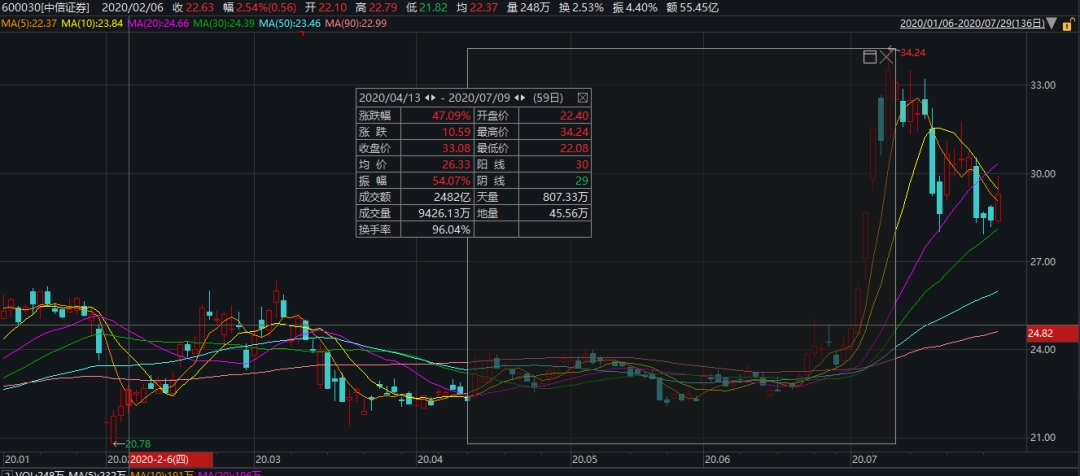
Task: Click the 600030 stock code title
Action: tap(45, 6)
